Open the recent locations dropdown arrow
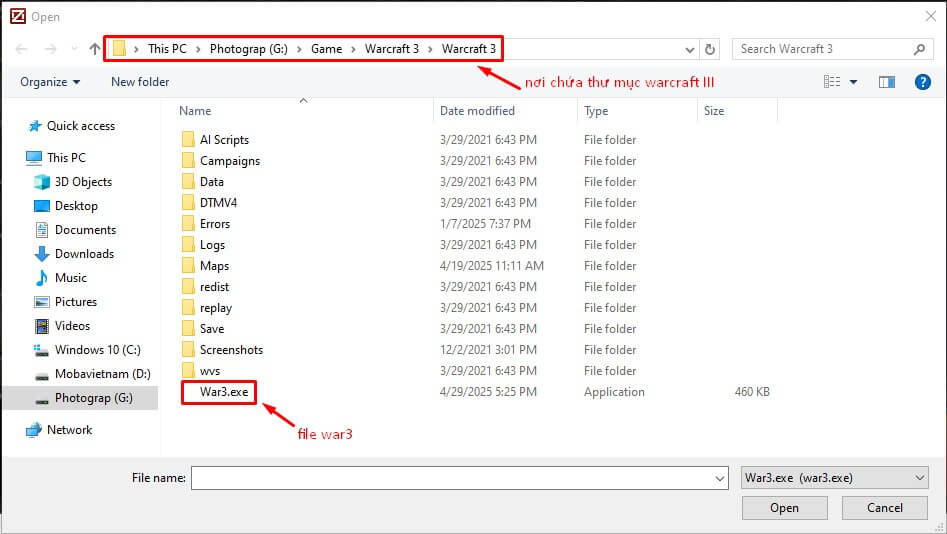 click(x=74, y=49)
